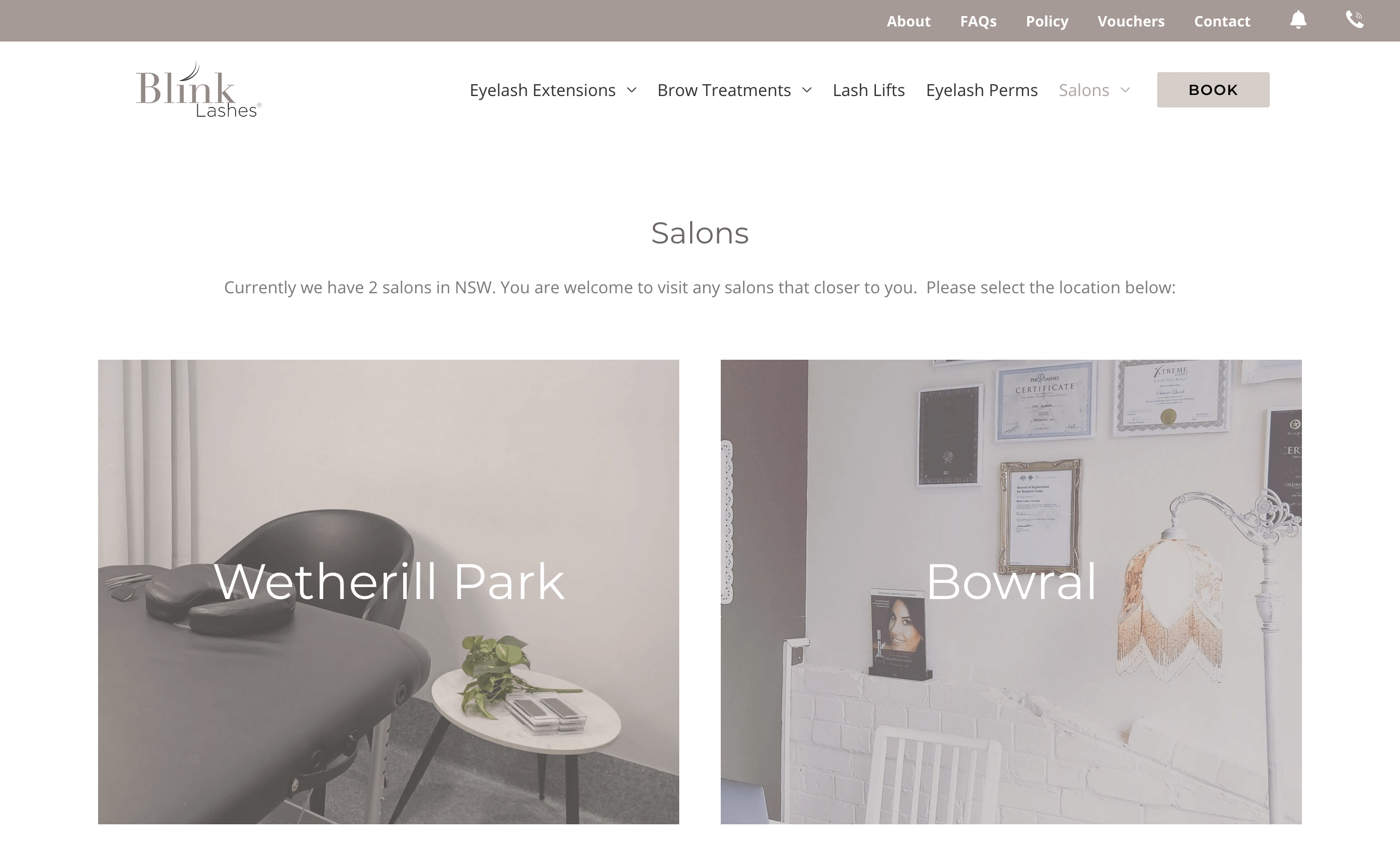Expand the Salons dropdown chevron

[x=1125, y=90]
